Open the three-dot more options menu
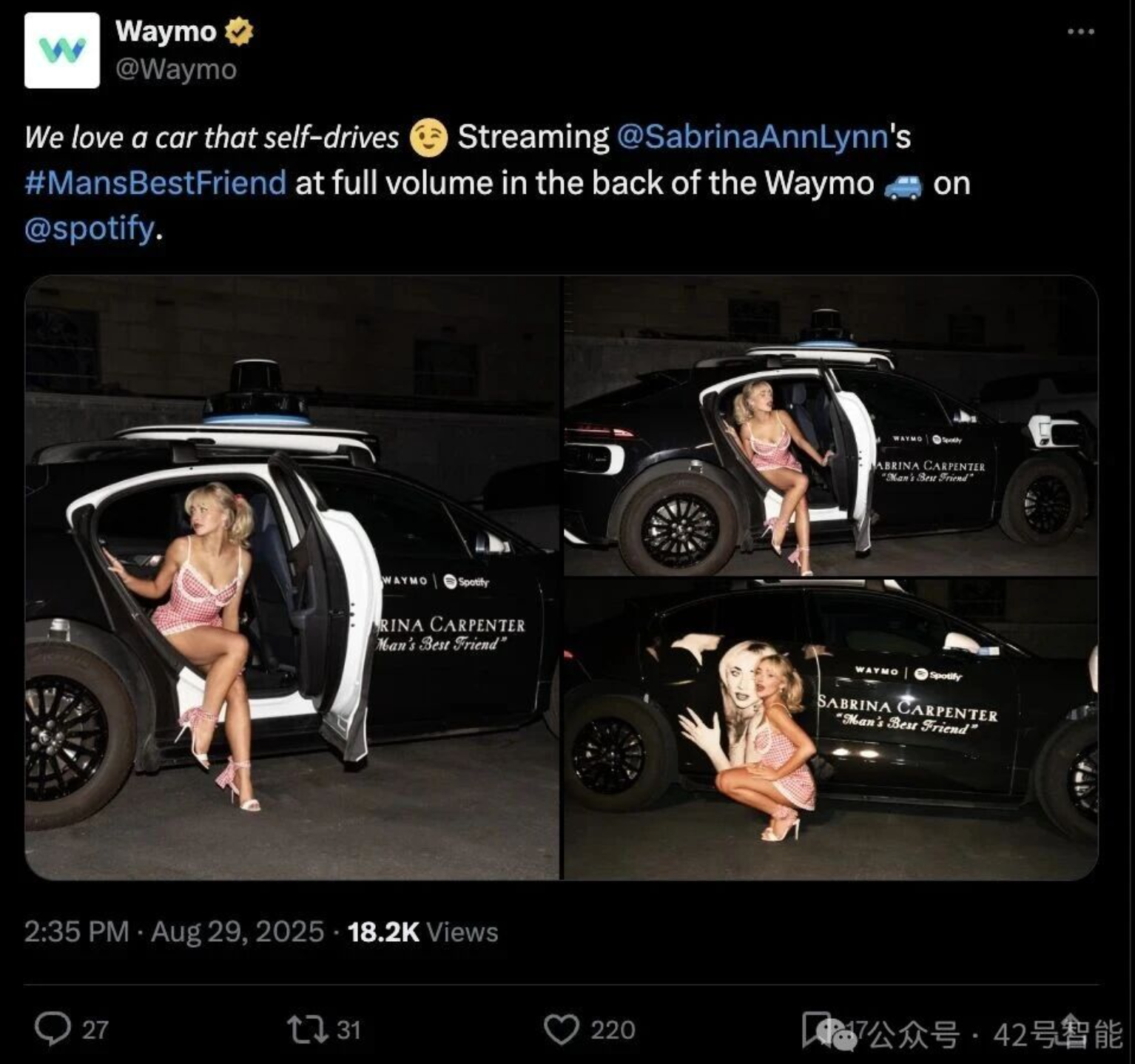The width and height of the screenshot is (1135, 1064). 1080,32
